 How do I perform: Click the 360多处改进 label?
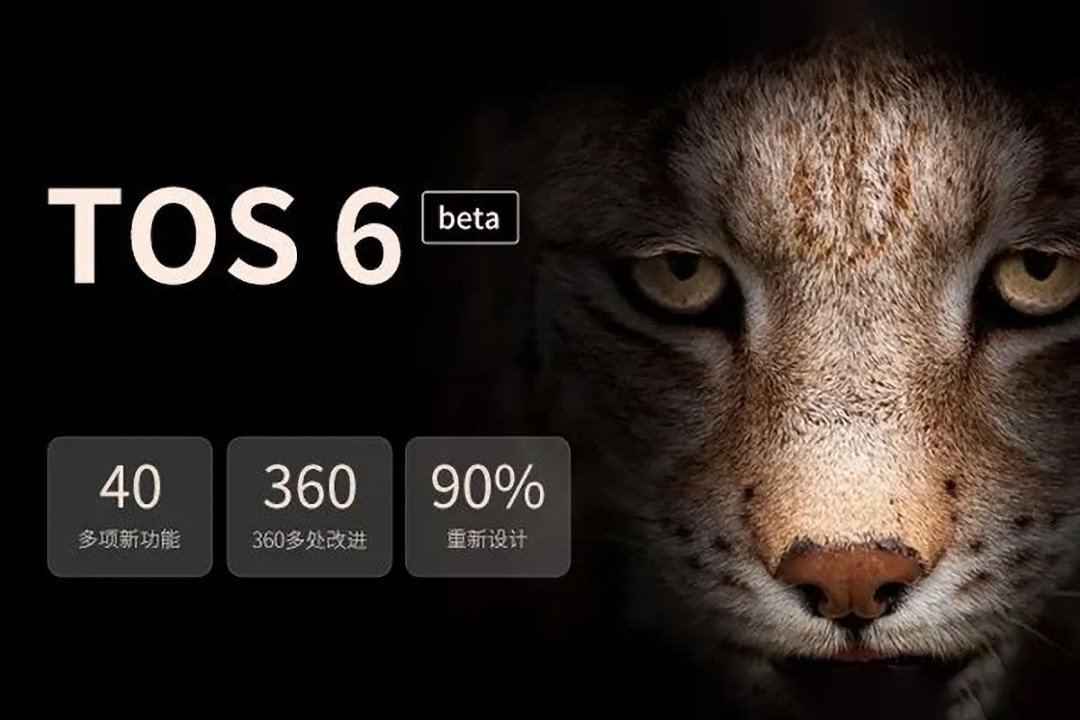[x=309, y=539]
